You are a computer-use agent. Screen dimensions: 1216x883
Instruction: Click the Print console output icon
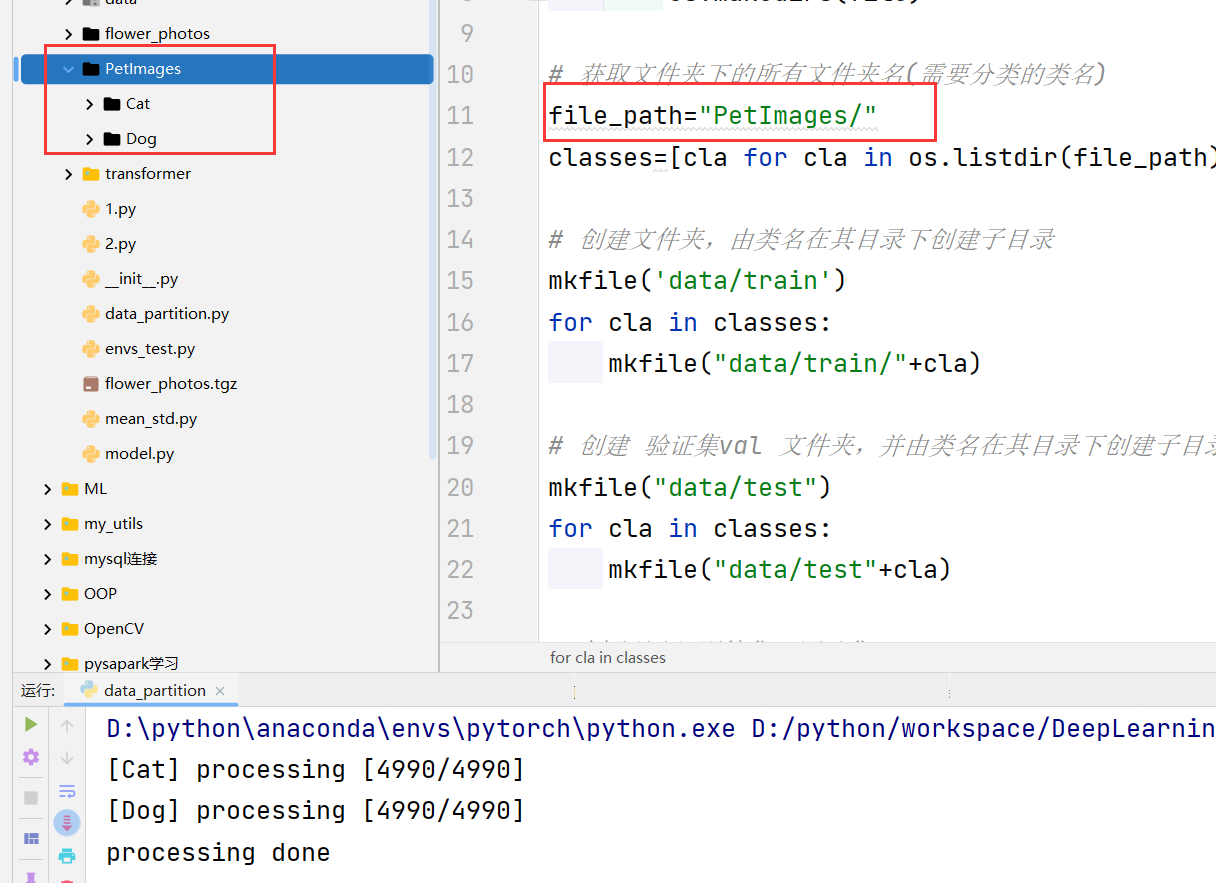pos(67,855)
